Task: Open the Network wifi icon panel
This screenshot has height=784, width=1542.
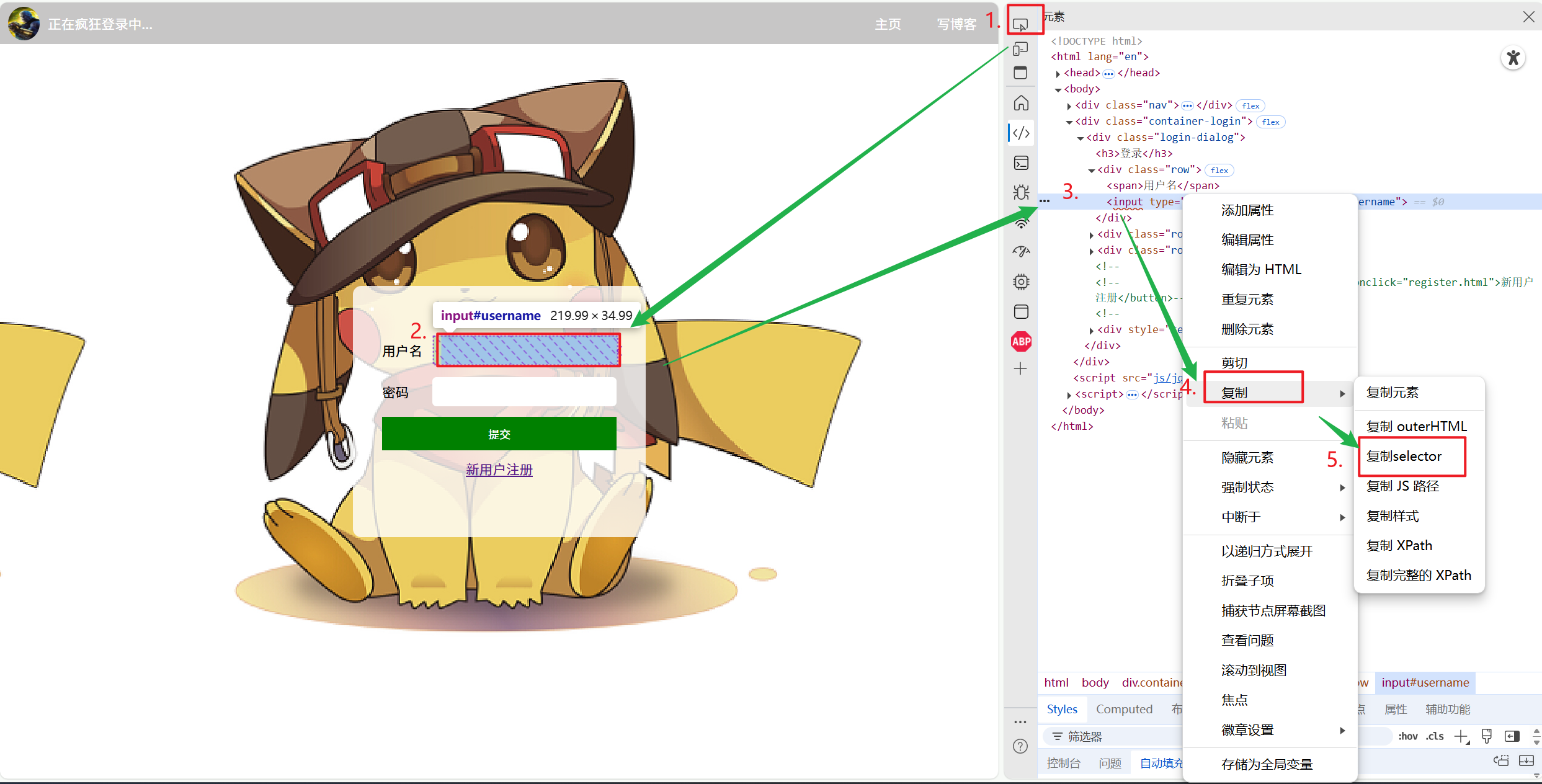Action: [x=1021, y=223]
